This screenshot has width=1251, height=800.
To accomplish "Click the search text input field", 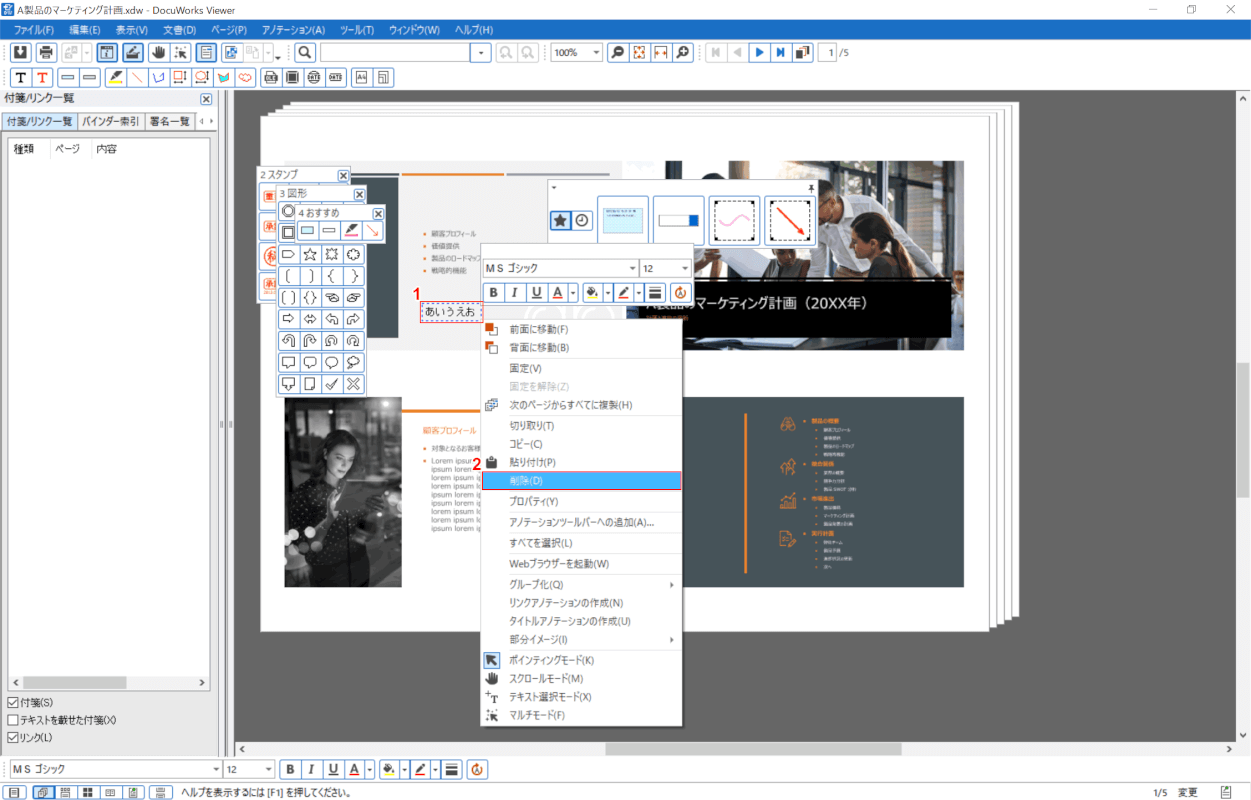I will [396, 52].
